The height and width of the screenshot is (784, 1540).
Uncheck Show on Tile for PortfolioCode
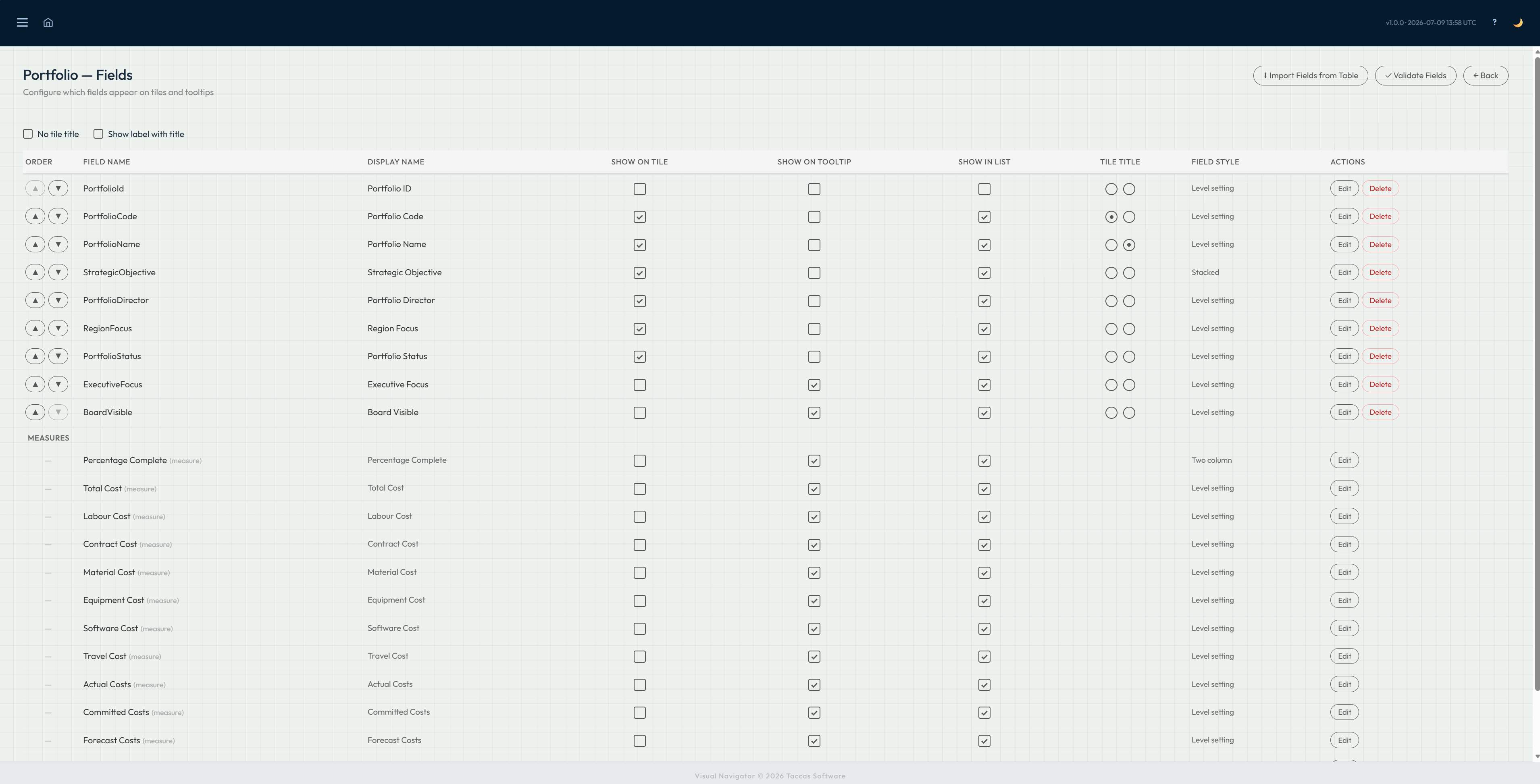(640, 217)
